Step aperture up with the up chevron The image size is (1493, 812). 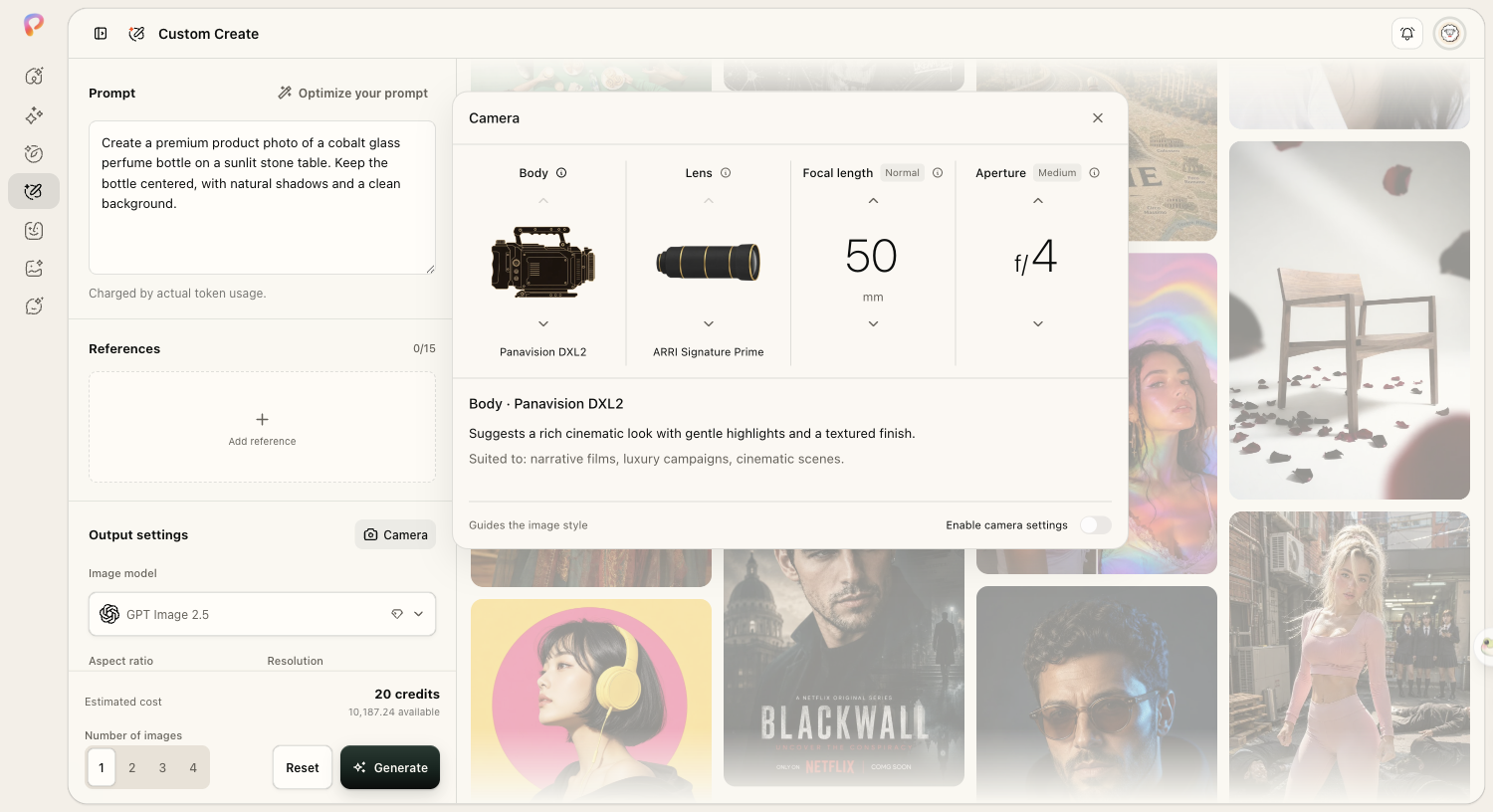coord(1038,201)
